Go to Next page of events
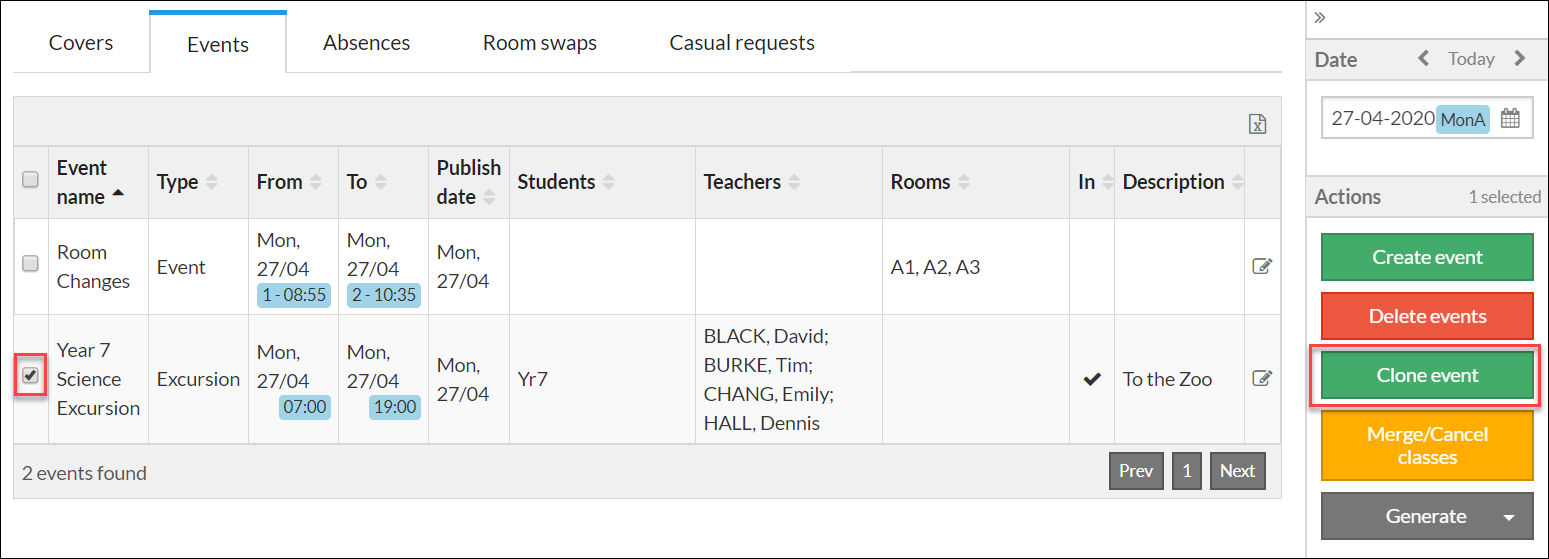Image resolution: width=1549 pixels, height=559 pixels. [x=1237, y=471]
